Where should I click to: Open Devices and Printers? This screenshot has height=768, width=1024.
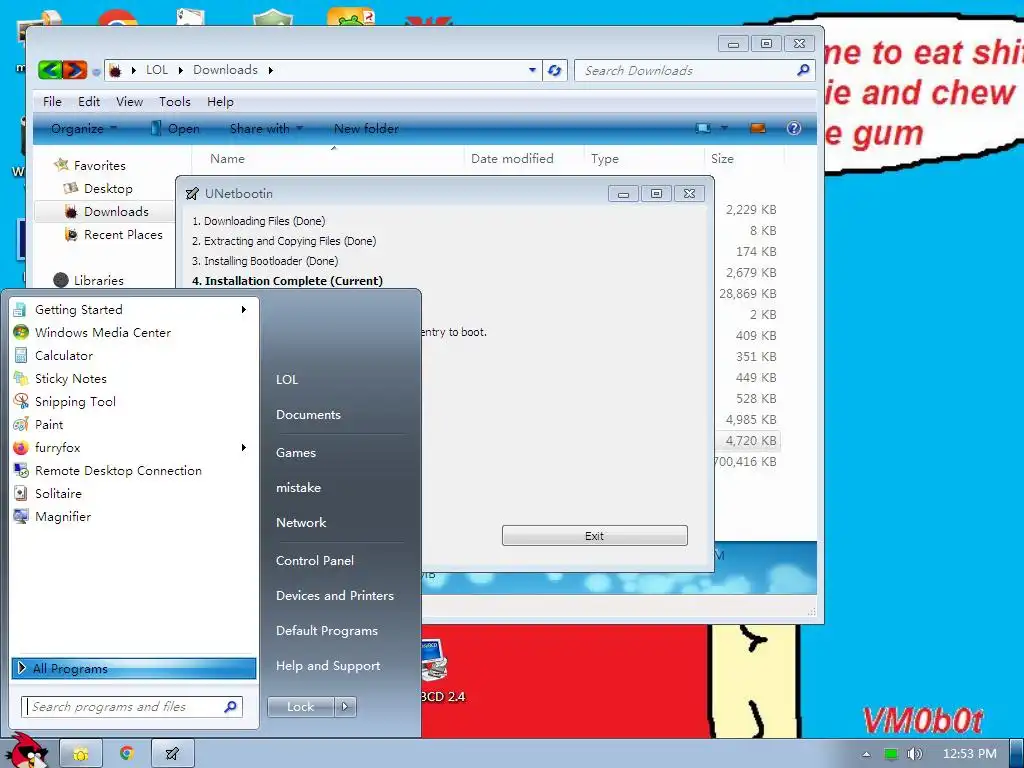coord(335,596)
